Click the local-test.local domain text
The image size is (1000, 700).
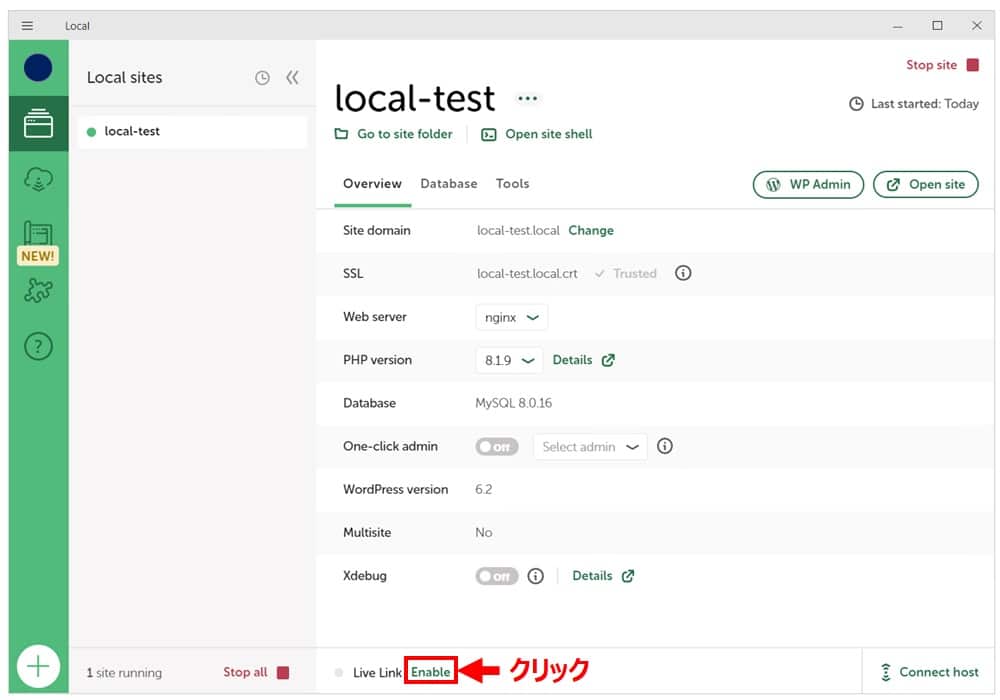tap(518, 230)
